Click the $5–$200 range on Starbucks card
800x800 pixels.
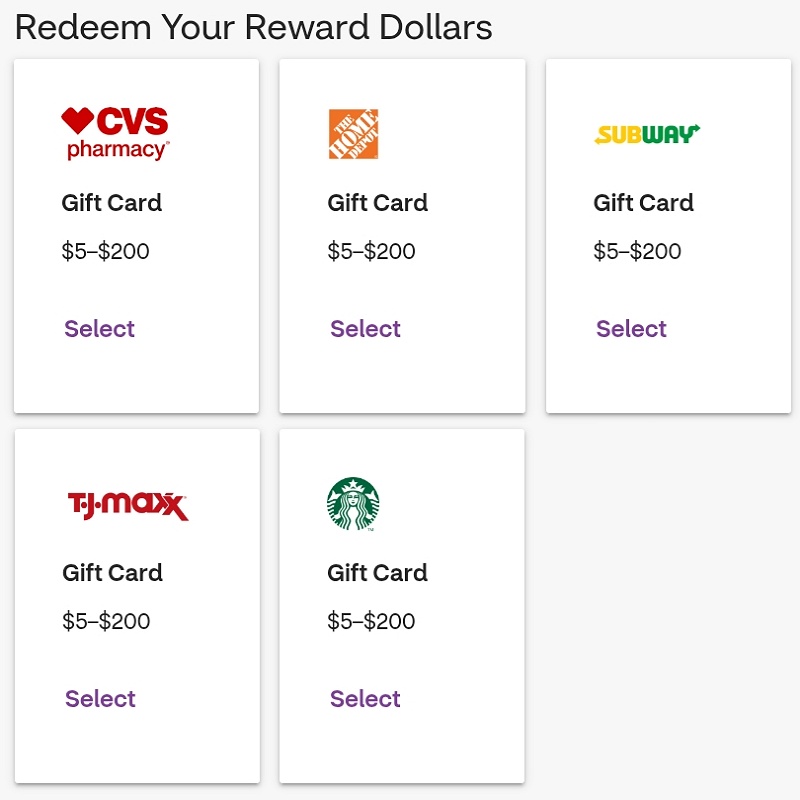(x=371, y=621)
